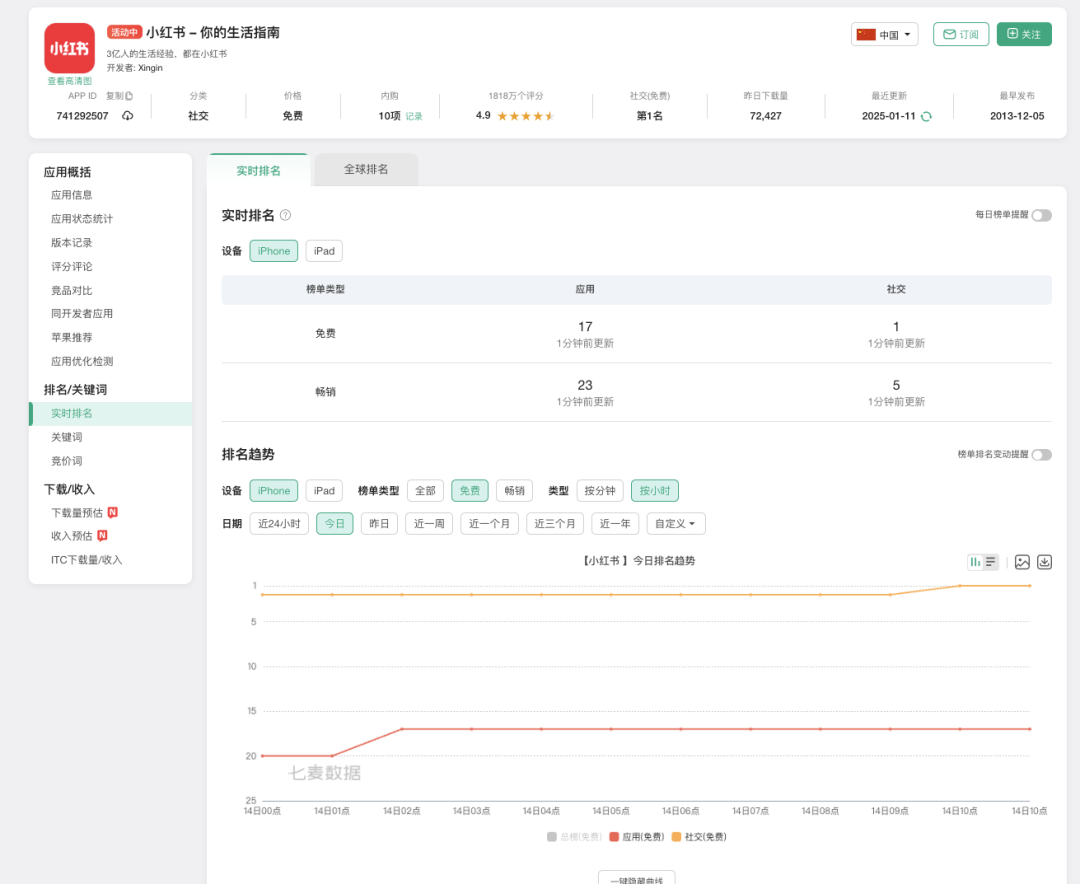
Task: Open the 查看高清图 link under app icon
Action: pos(70,81)
